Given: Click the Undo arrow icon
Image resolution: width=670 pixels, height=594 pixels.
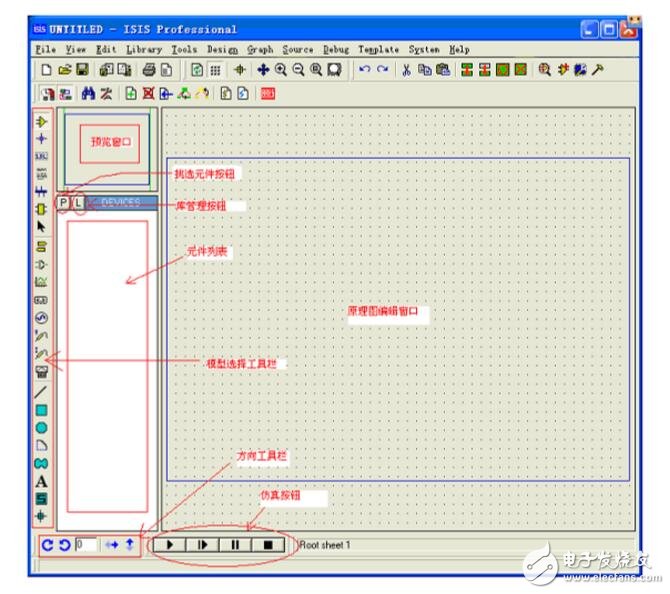Looking at the screenshot, I should point(364,70).
